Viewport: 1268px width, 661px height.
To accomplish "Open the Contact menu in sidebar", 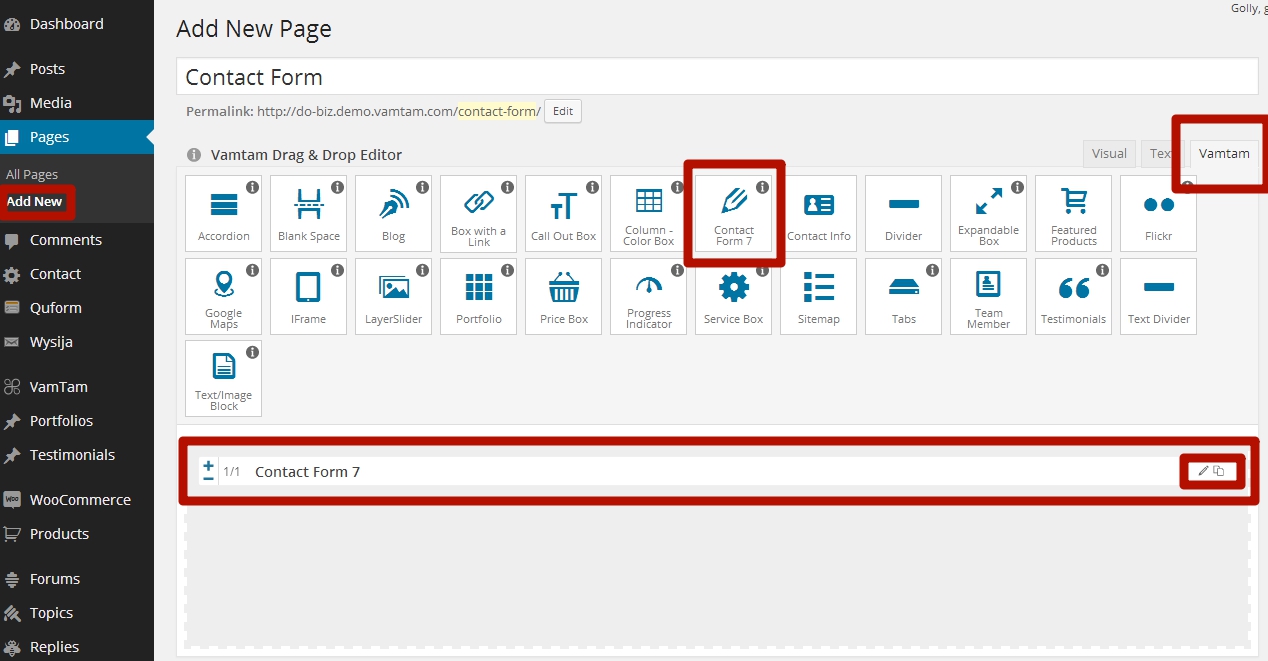I will click(77, 274).
